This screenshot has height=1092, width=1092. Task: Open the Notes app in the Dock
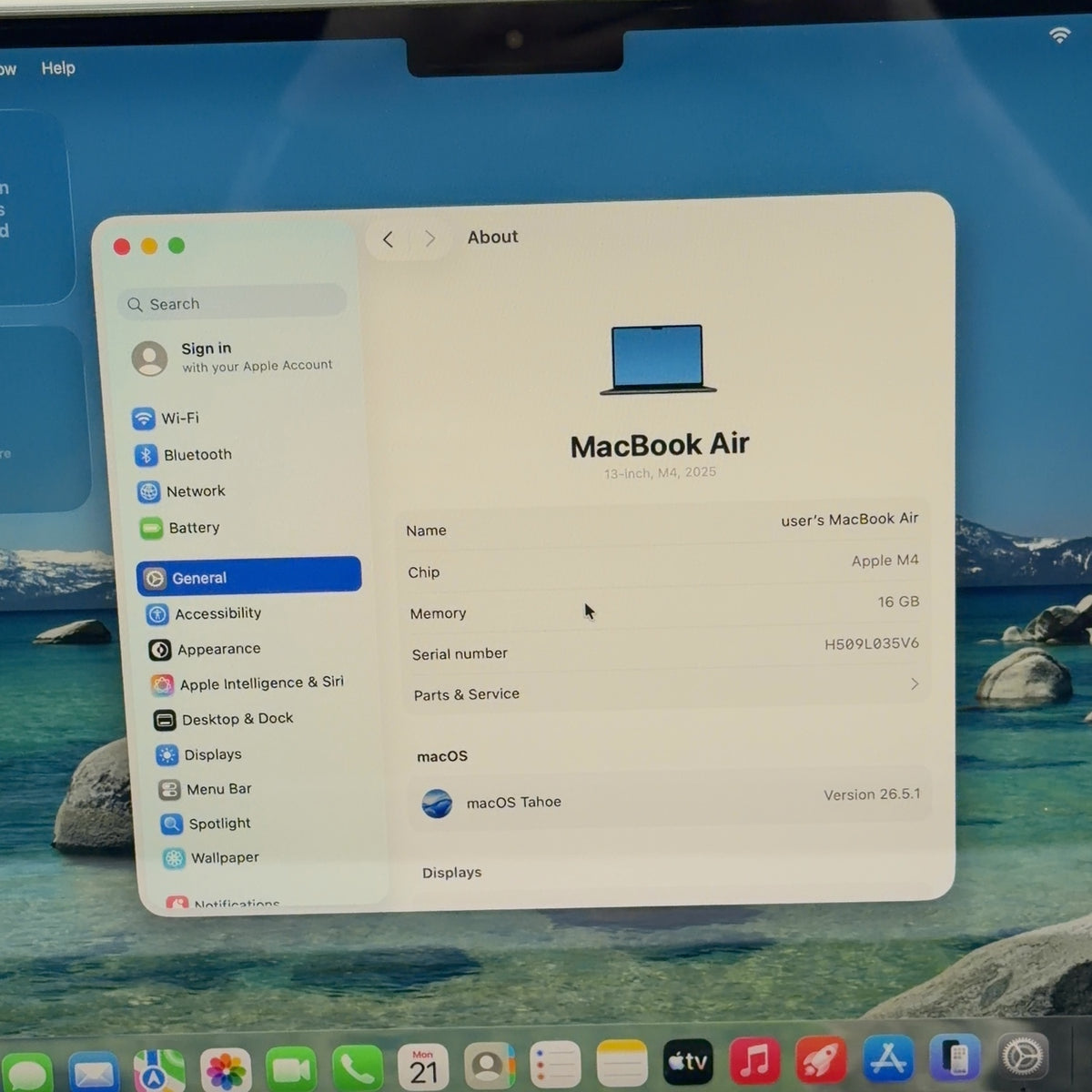pyautogui.click(x=622, y=1063)
